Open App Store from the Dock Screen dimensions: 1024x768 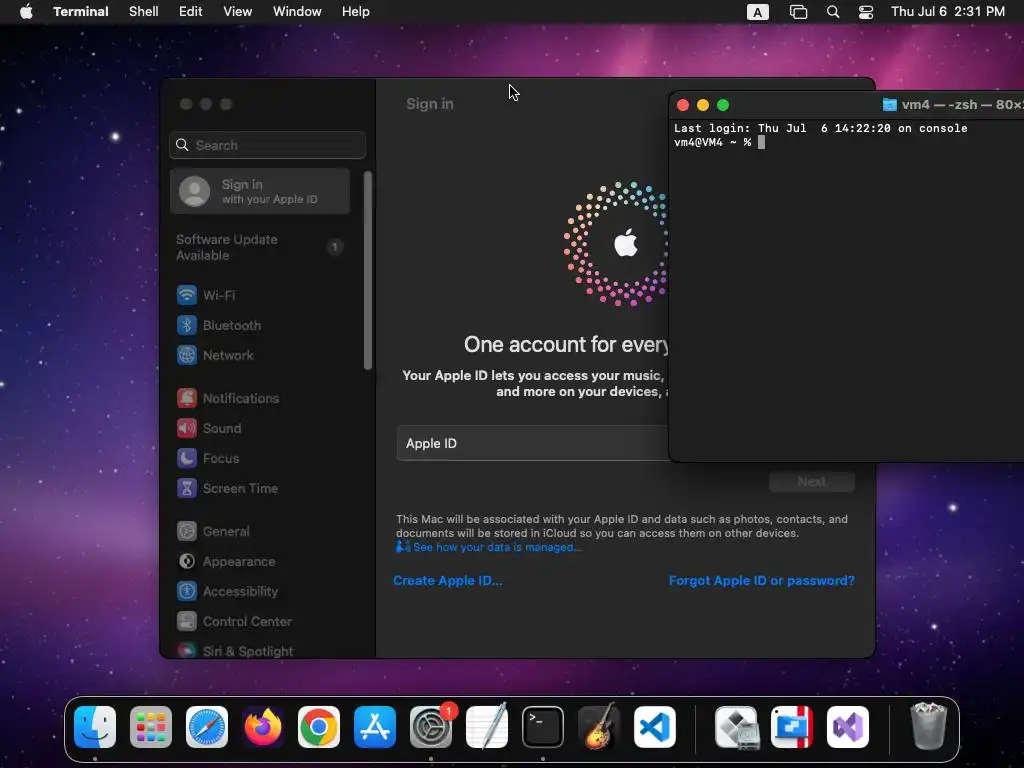375,727
